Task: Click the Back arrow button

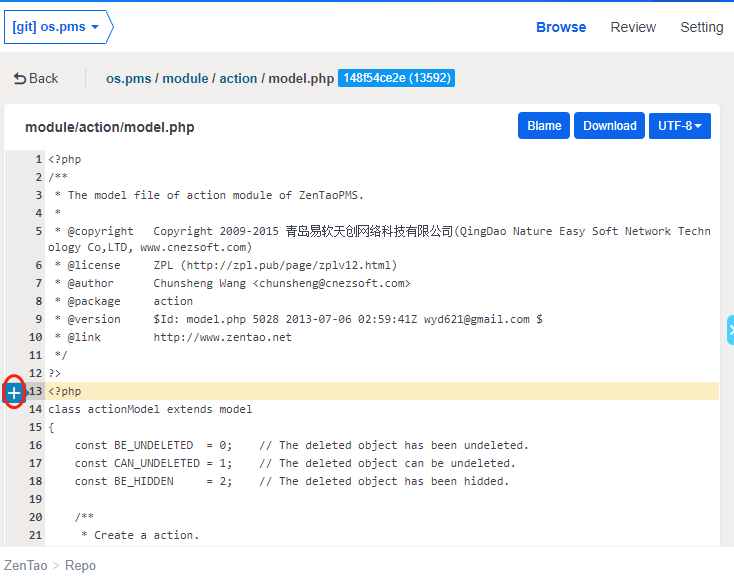Action: point(36,78)
